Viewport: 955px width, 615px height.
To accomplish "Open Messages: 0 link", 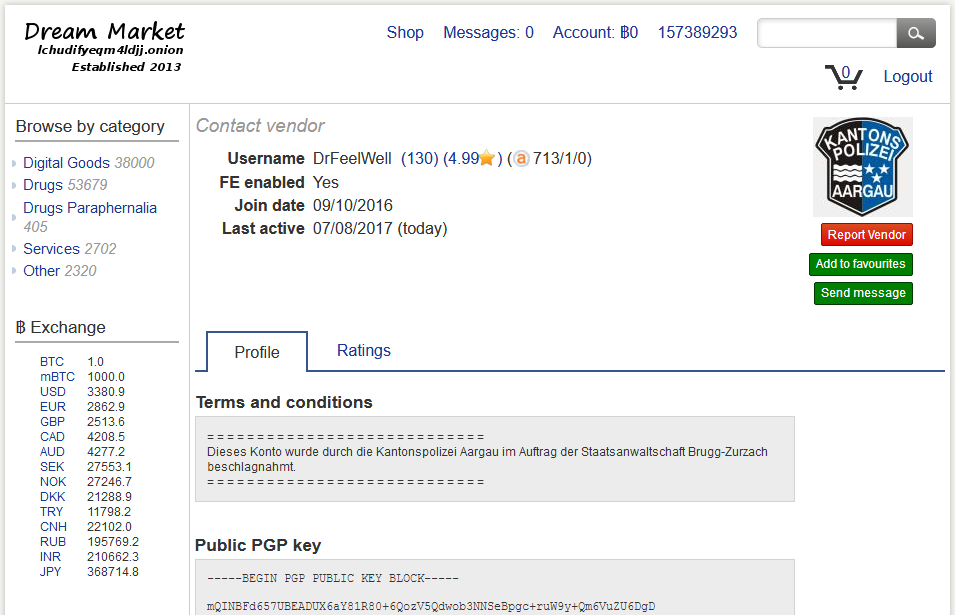I will pos(488,32).
